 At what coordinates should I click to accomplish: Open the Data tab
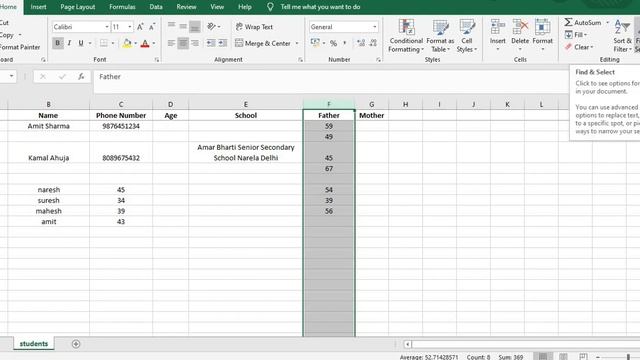pos(156,7)
